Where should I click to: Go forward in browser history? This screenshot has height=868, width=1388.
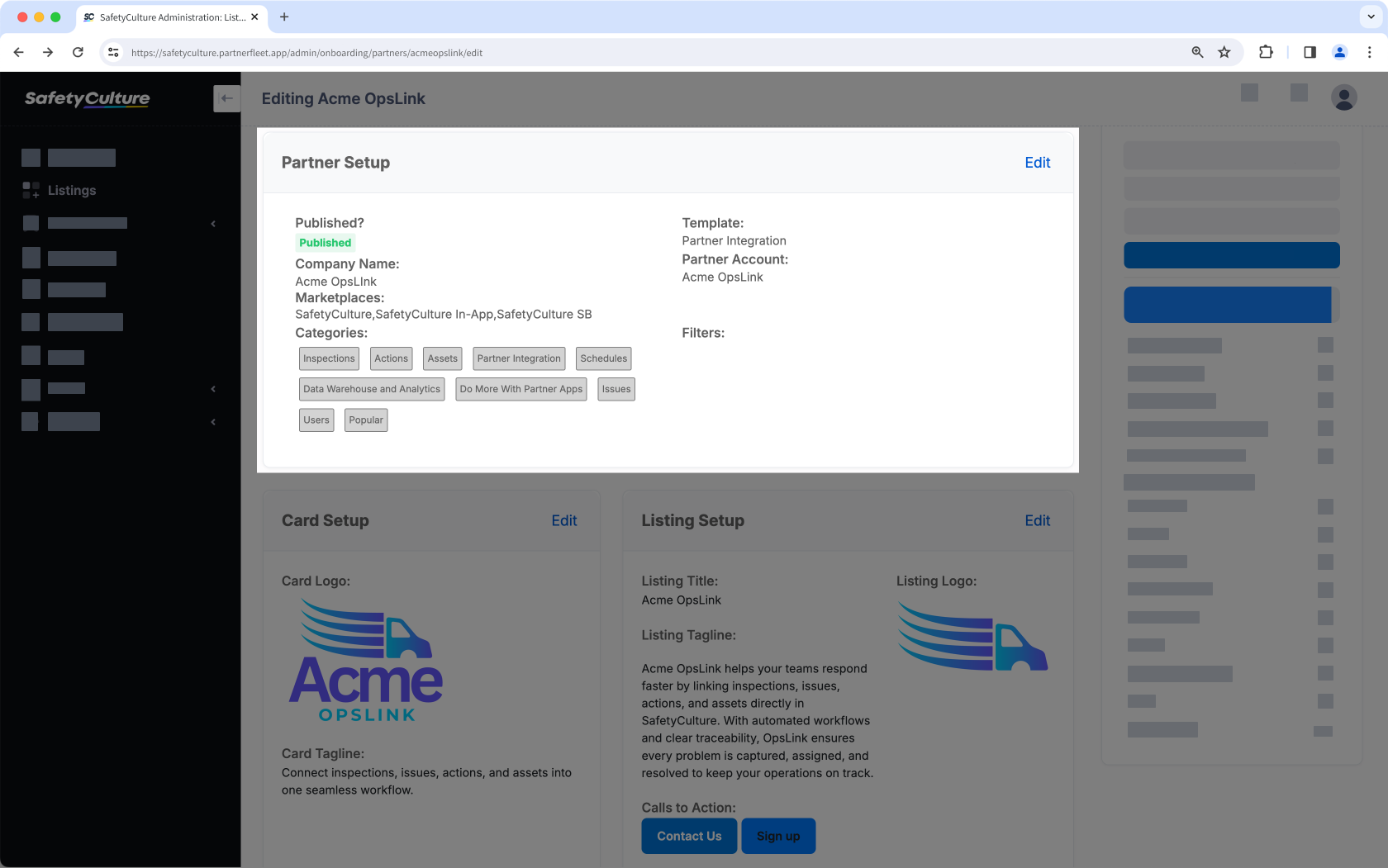[x=48, y=52]
